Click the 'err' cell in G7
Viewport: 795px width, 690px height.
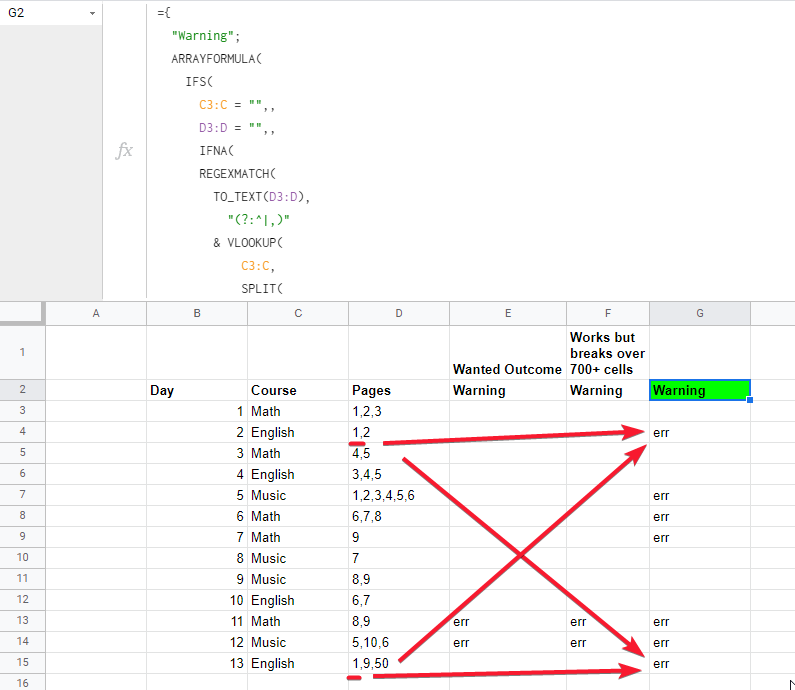700,495
